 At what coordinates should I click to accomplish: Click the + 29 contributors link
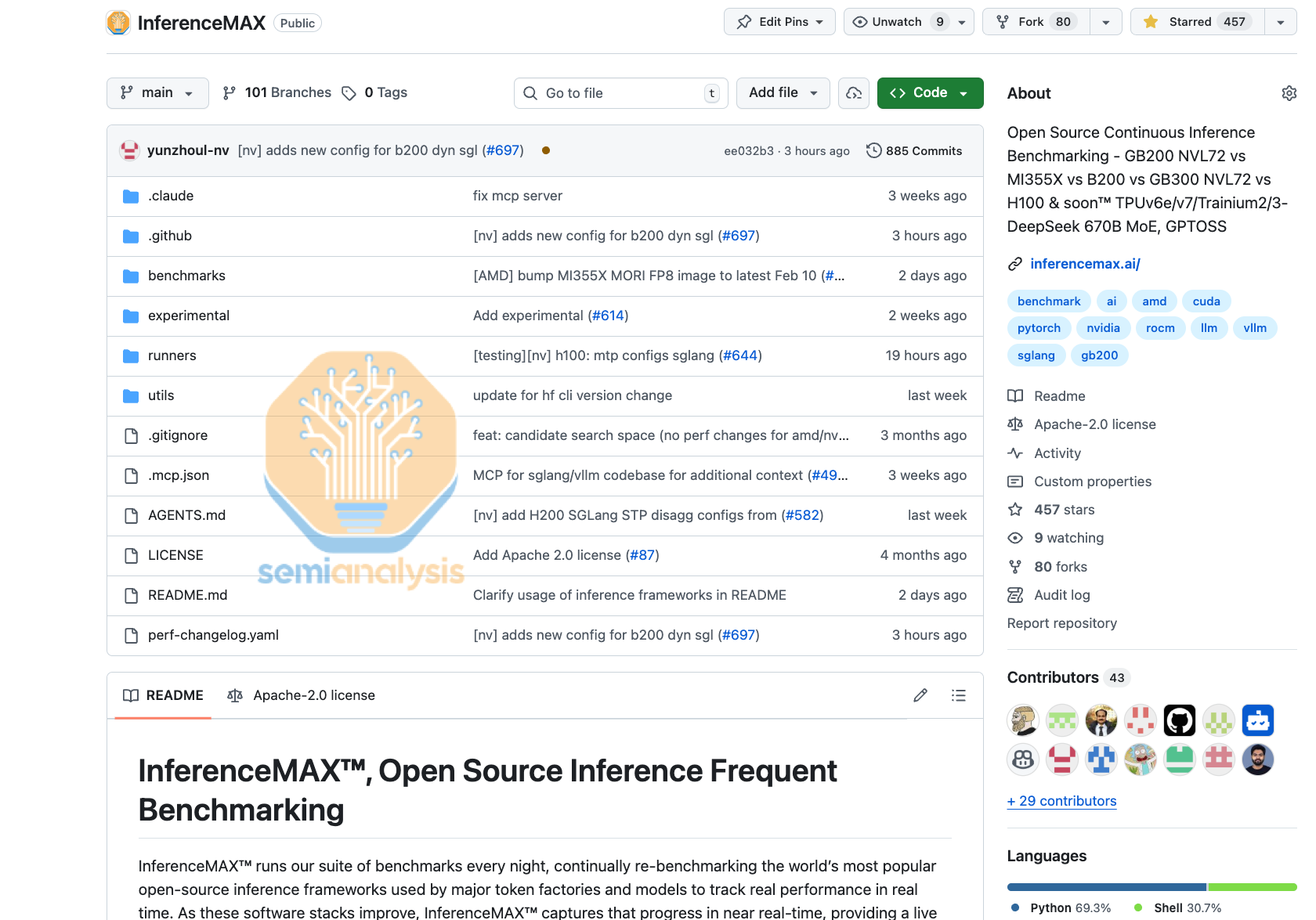(1061, 801)
